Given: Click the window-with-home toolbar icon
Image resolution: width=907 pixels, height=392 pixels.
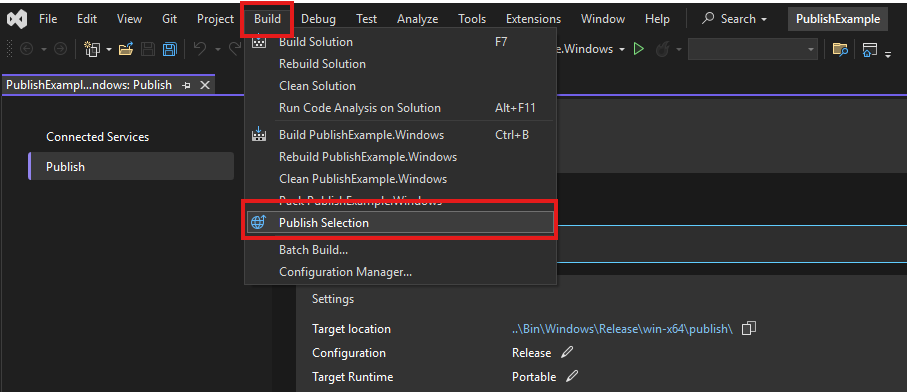Looking at the screenshot, I should click(870, 49).
